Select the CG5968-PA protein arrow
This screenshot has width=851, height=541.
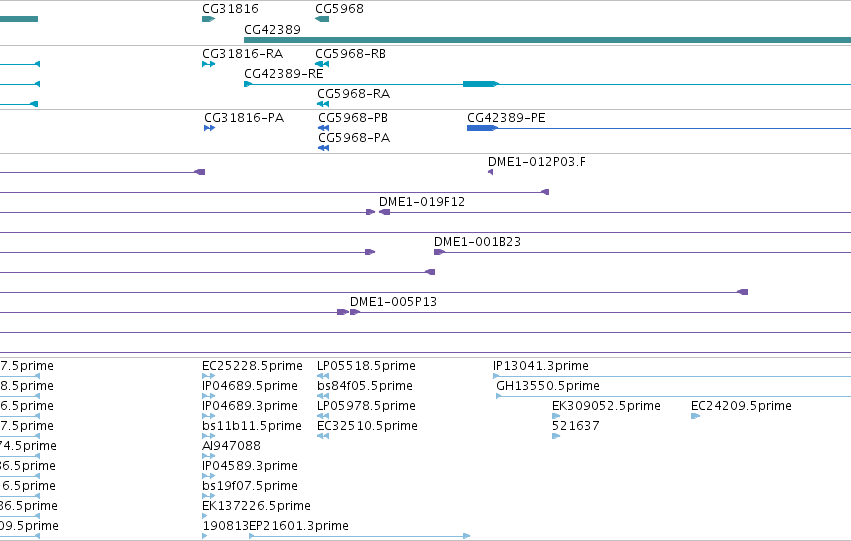click(323, 148)
